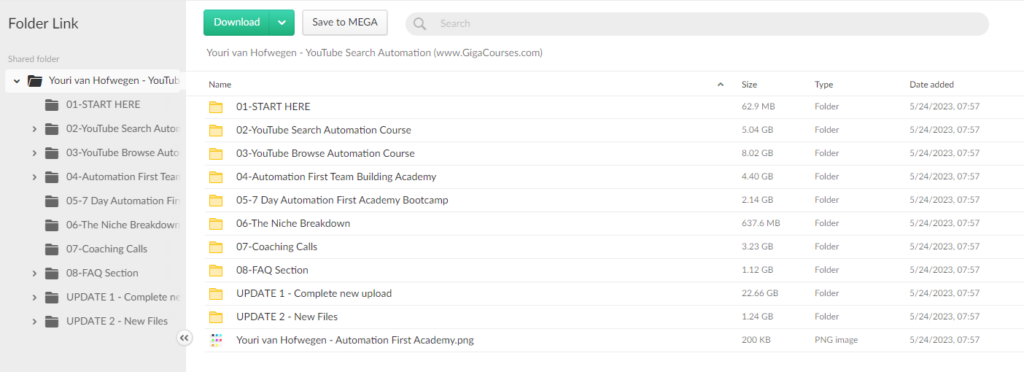Click yellow folder icon of 08-FAQ Section row
This screenshot has width=1024, height=372.
coord(216,270)
